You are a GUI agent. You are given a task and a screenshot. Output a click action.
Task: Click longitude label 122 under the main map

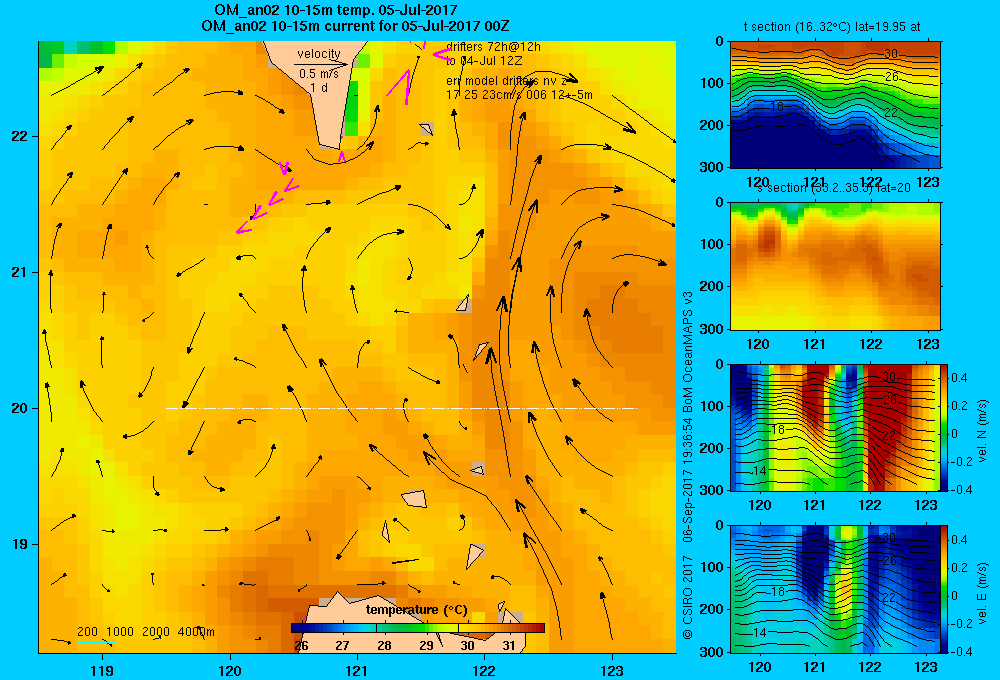[484, 670]
